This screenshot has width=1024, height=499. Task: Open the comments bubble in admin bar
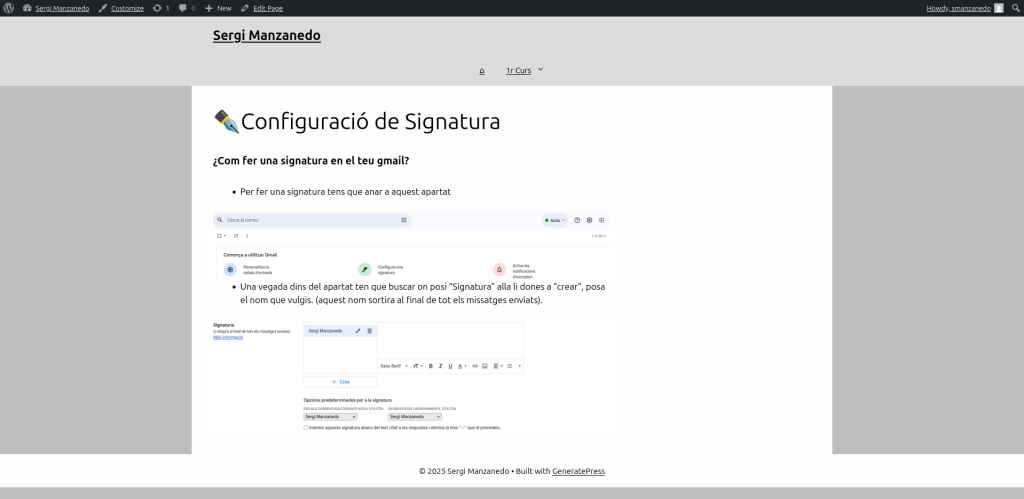point(184,8)
